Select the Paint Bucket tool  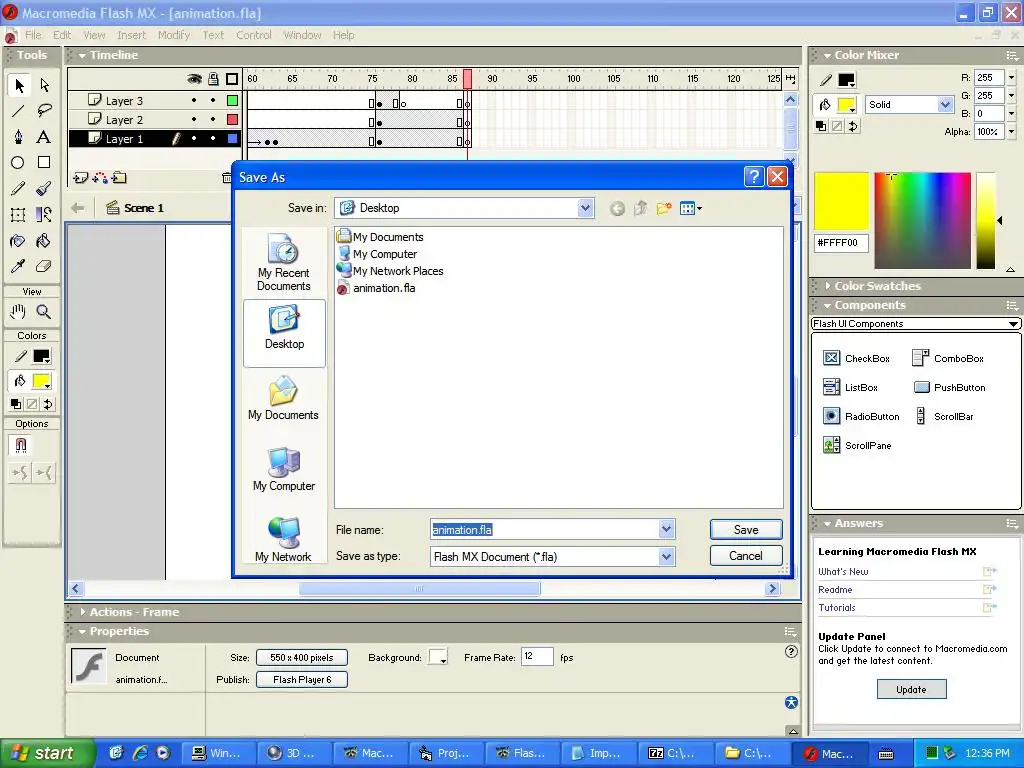[44, 241]
